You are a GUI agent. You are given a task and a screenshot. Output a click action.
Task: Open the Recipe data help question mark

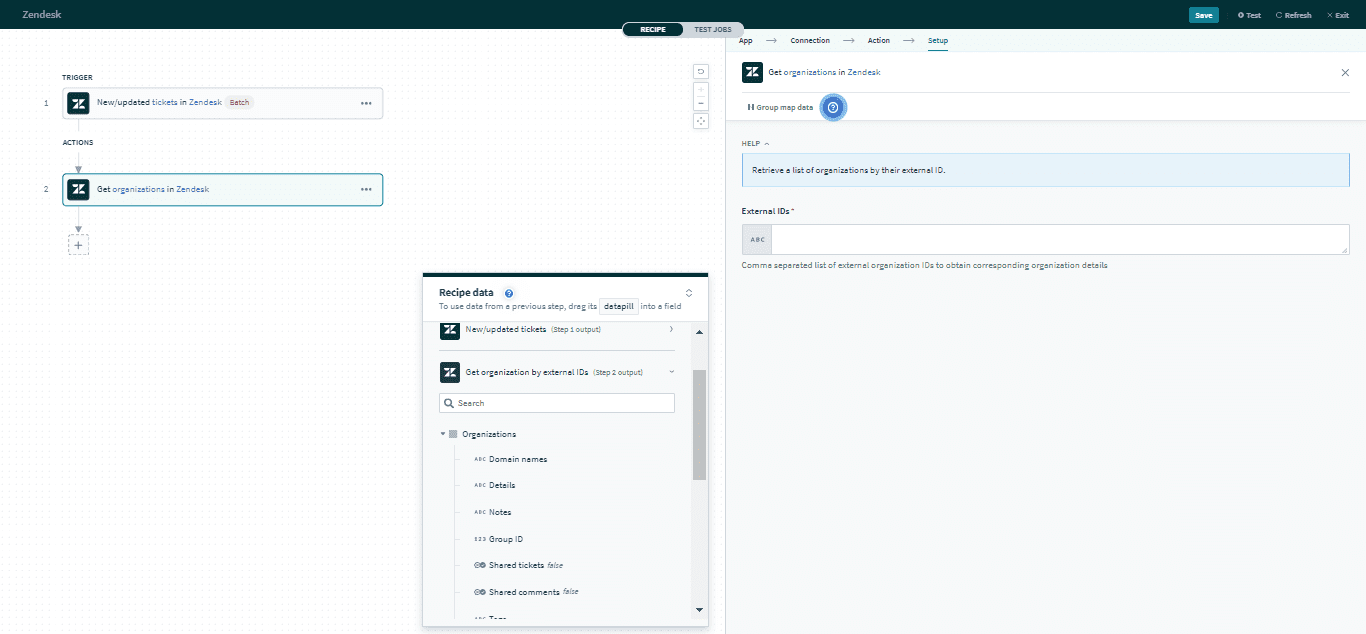pos(509,293)
